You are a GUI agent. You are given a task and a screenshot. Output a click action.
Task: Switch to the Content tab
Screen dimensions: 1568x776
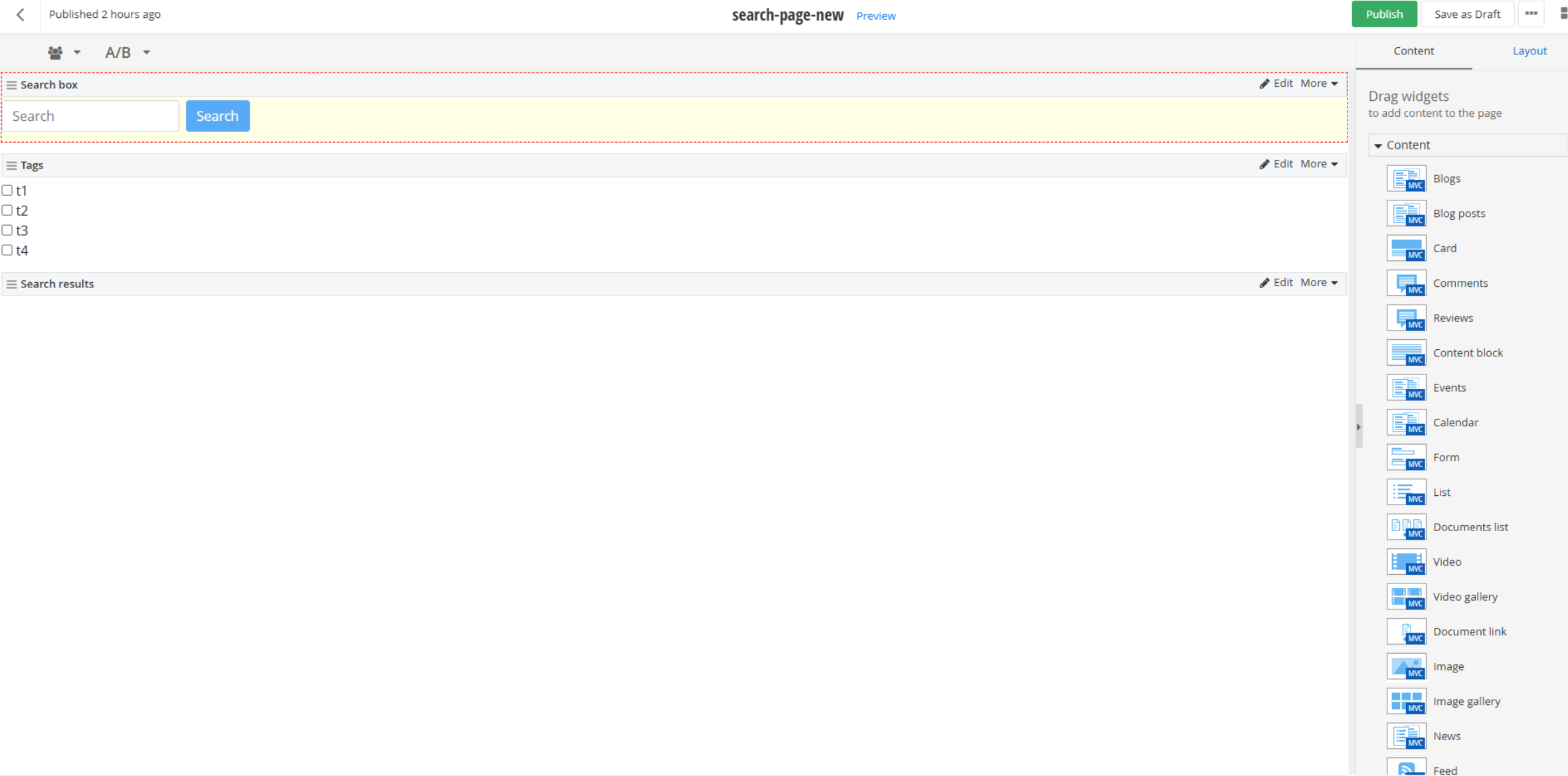click(x=1413, y=51)
